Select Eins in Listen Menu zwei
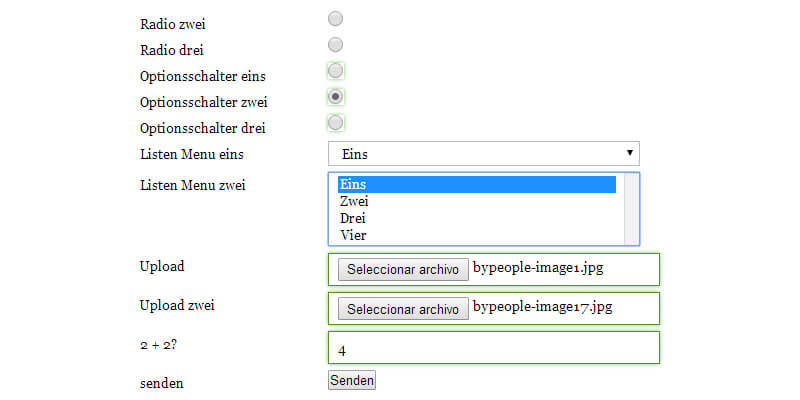800x400 pixels. click(477, 184)
